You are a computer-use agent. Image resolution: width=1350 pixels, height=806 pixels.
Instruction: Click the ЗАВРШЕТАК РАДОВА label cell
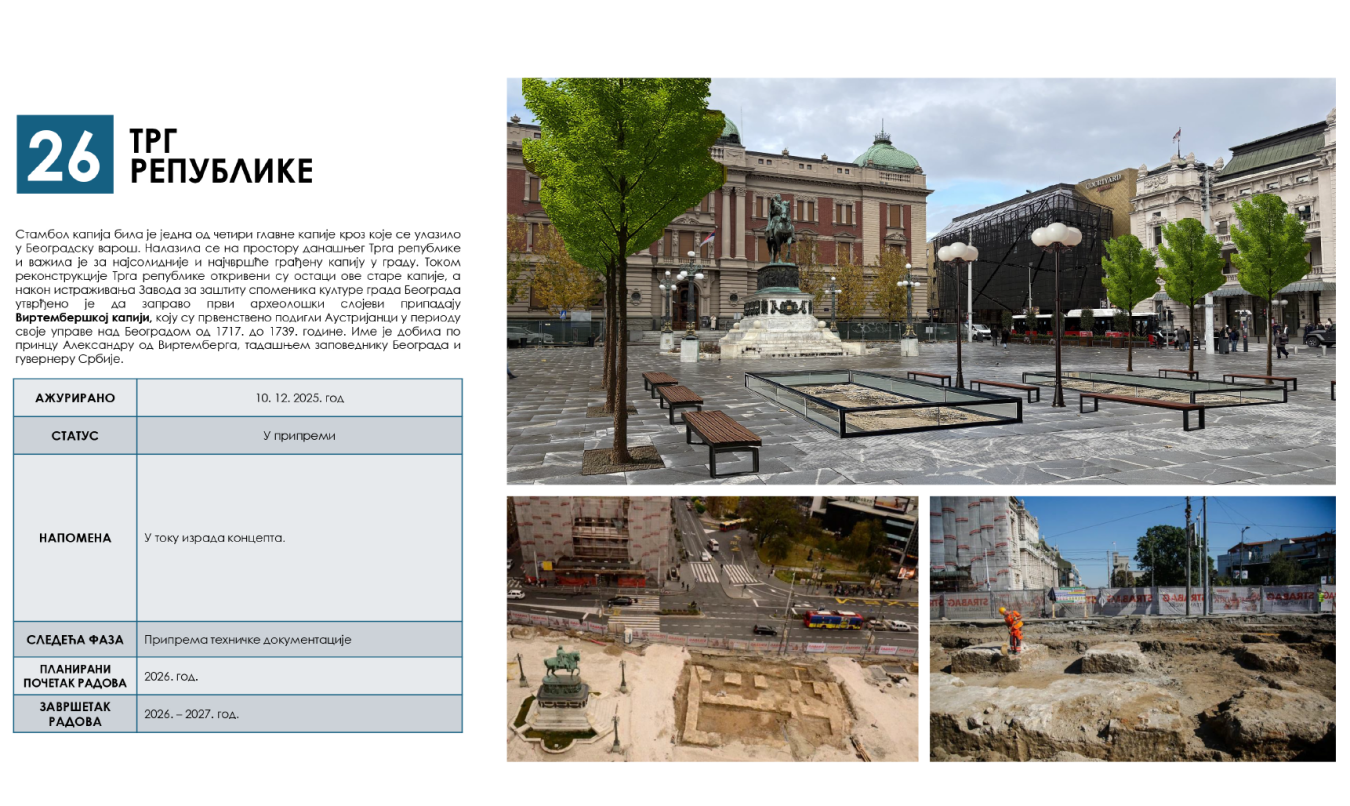tap(75, 714)
